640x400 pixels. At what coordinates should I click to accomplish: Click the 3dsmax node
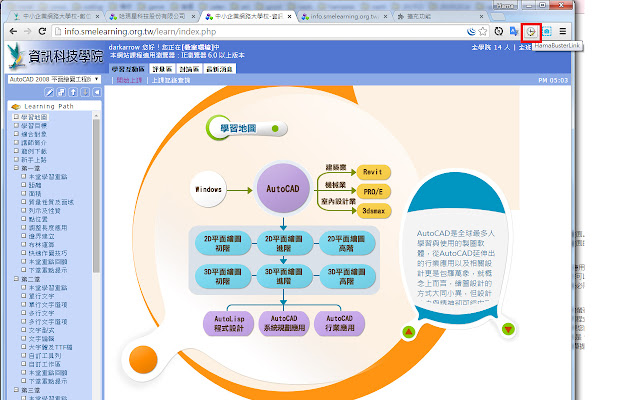(373, 211)
